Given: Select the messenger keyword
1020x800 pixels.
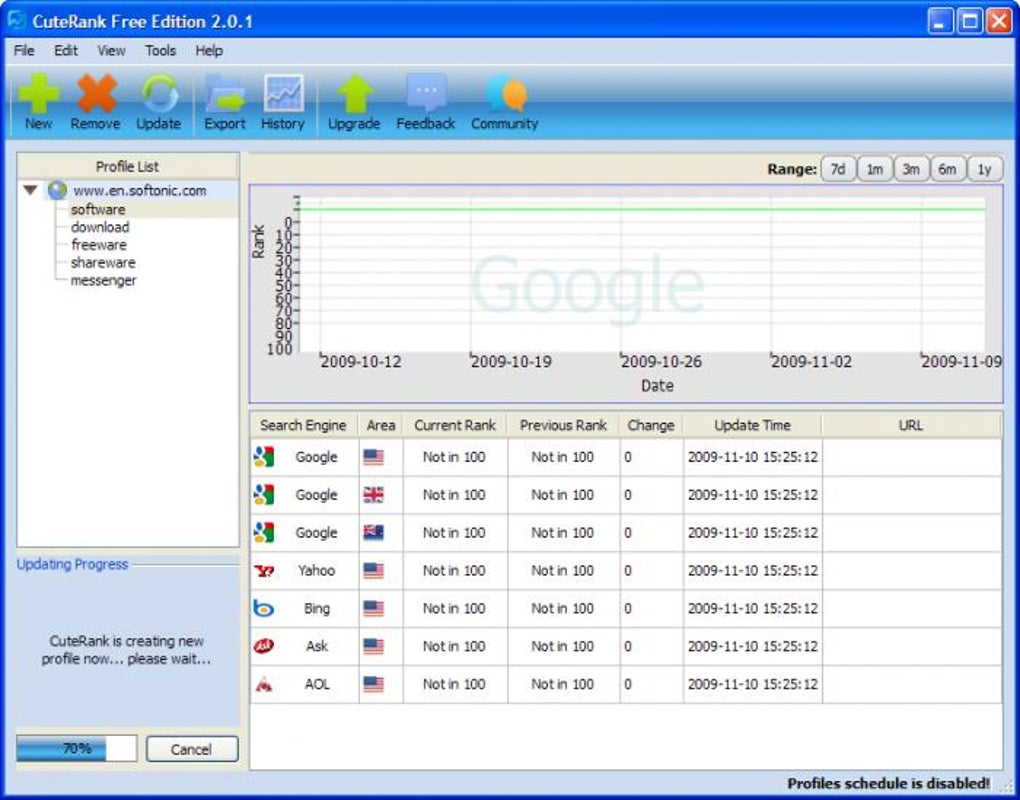Looking at the screenshot, I should tap(103, 281).
